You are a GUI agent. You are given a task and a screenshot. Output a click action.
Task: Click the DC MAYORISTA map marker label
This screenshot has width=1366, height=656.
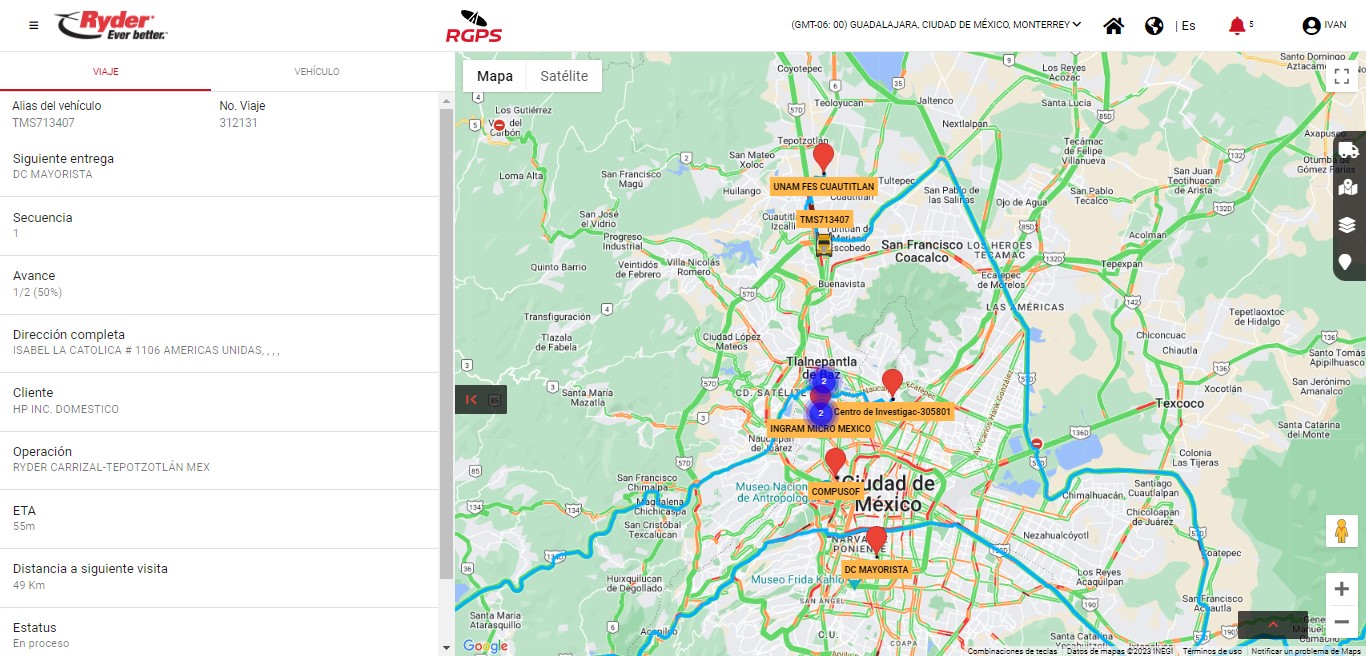(x=876, y=570)
